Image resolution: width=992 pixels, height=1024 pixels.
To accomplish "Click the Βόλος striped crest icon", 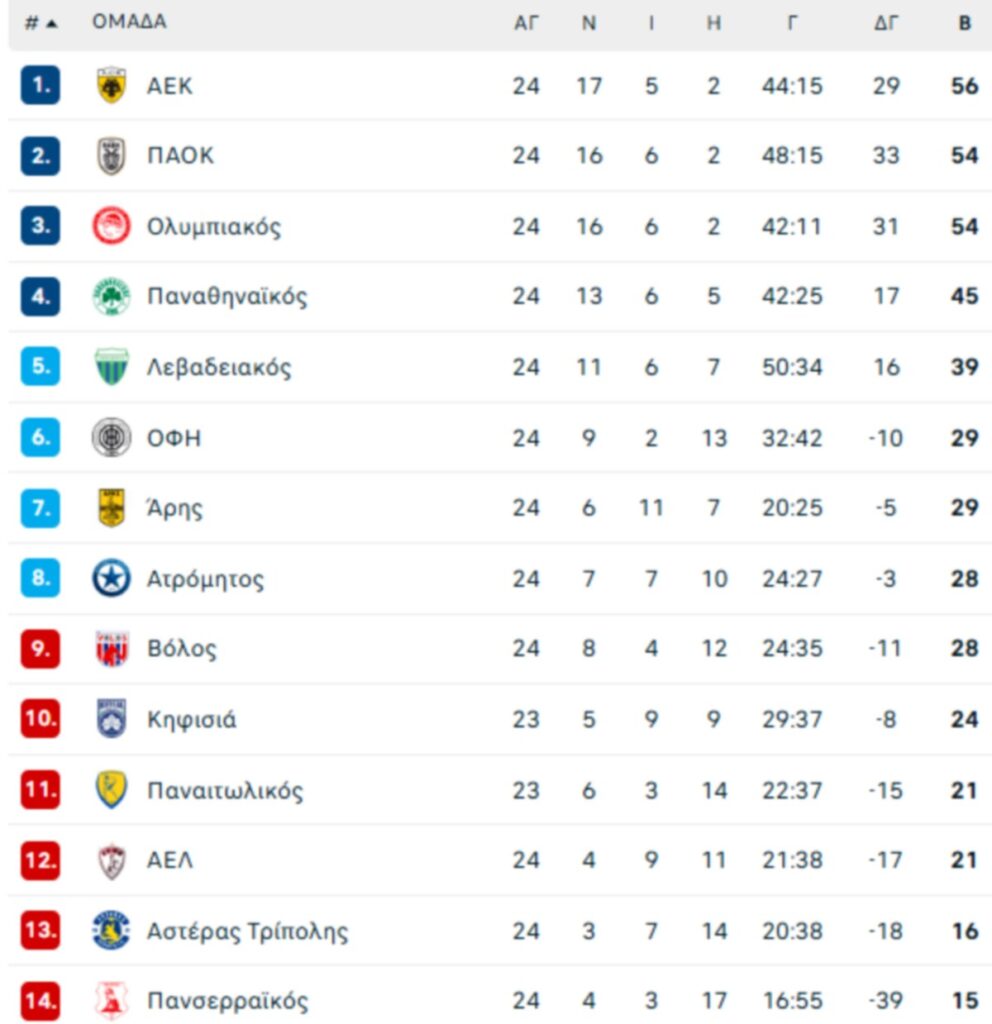I will point(111,649).
